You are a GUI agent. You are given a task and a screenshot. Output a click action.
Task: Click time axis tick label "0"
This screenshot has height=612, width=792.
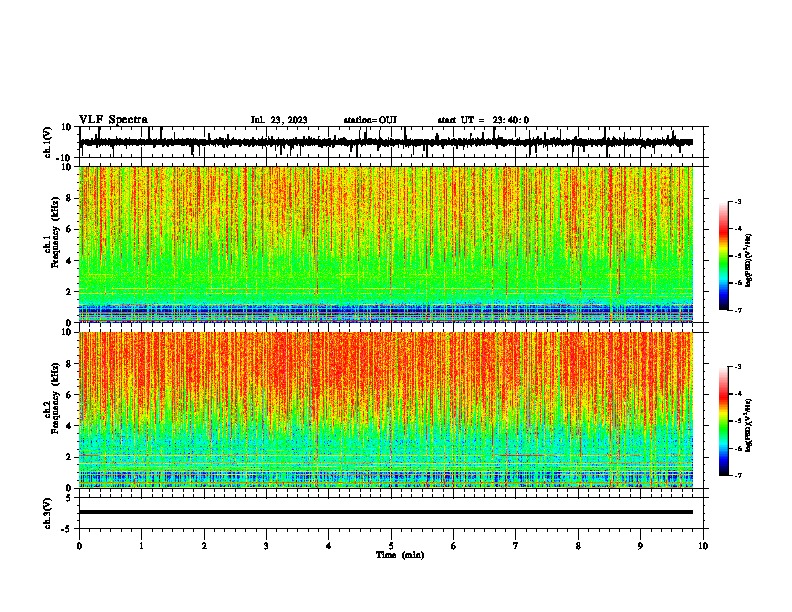click(79, 546)
